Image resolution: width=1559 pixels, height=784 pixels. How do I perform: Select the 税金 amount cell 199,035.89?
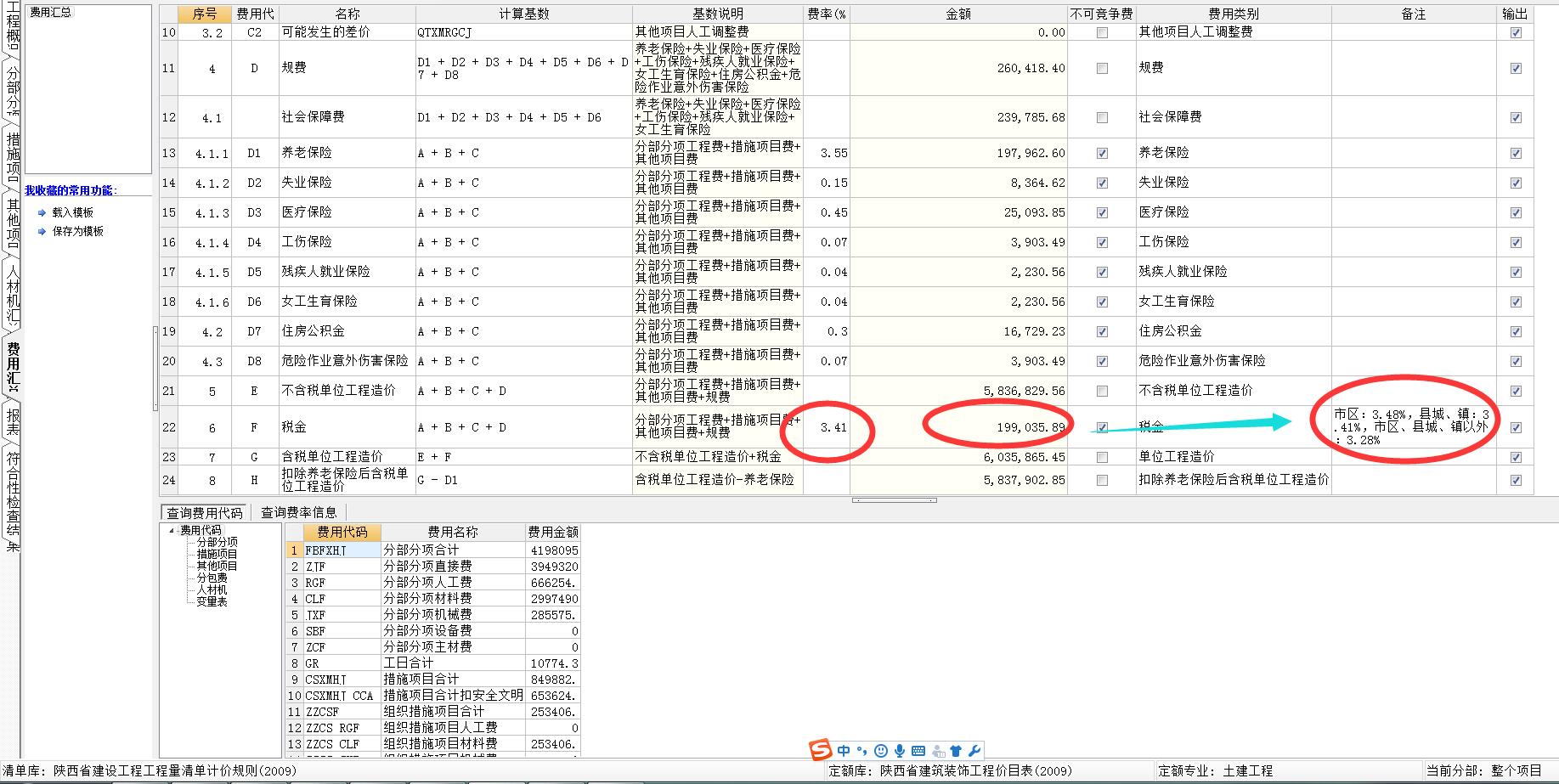pos(958,427)
